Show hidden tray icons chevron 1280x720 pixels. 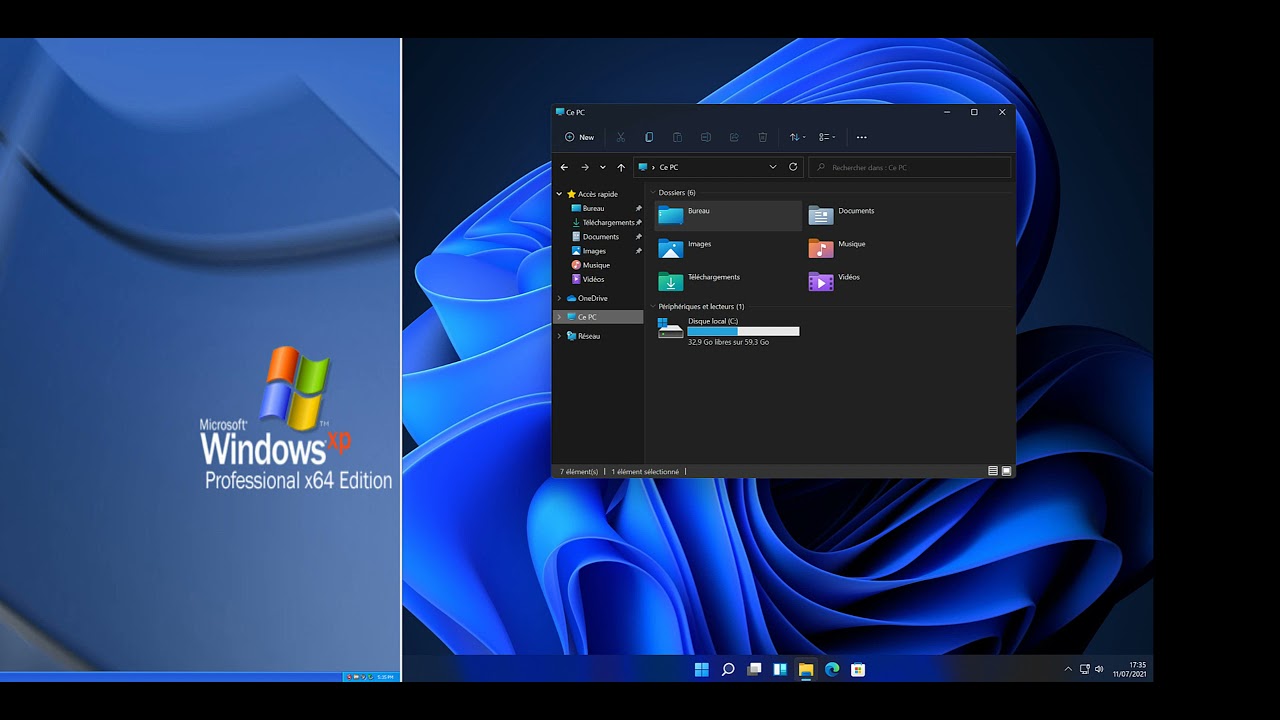pyautogui.click(x=1068, y=669)
